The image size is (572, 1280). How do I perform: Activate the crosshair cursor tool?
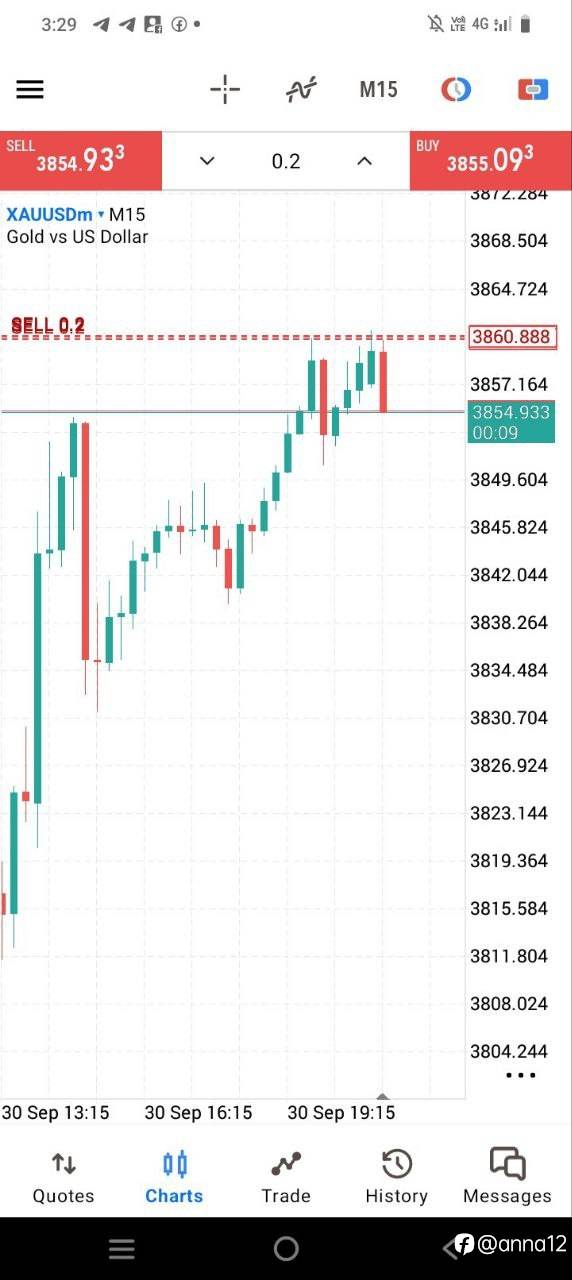pos(225,89)
